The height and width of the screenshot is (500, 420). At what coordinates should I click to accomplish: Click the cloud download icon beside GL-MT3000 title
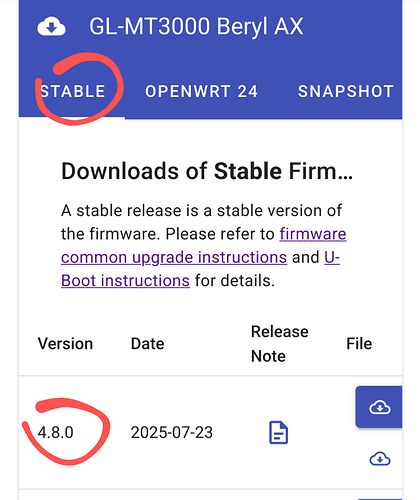51,27
